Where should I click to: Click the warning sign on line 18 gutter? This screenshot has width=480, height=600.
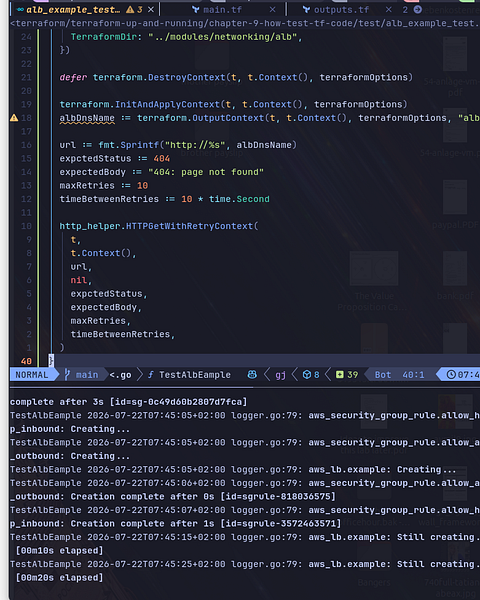[14, 118]
